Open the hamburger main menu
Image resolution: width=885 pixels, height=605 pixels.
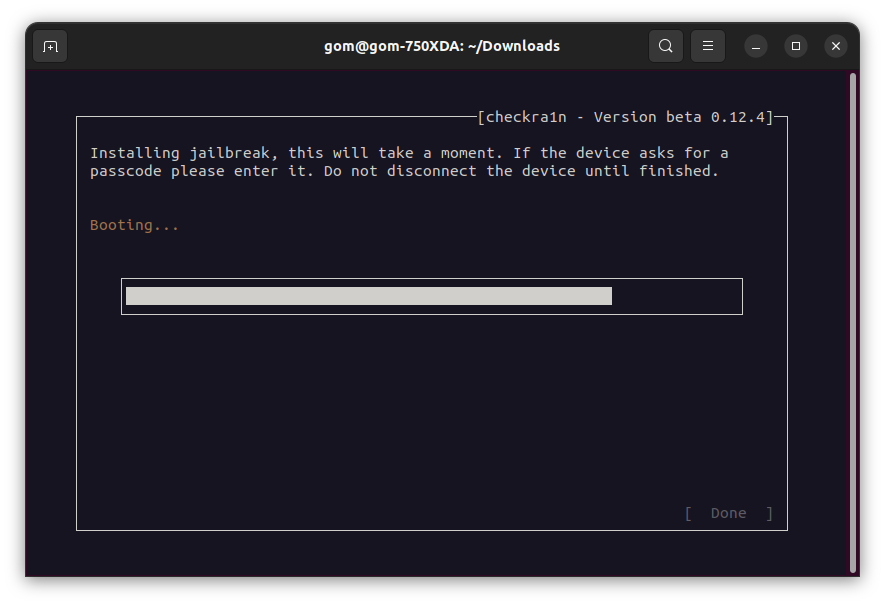point(708,46)
